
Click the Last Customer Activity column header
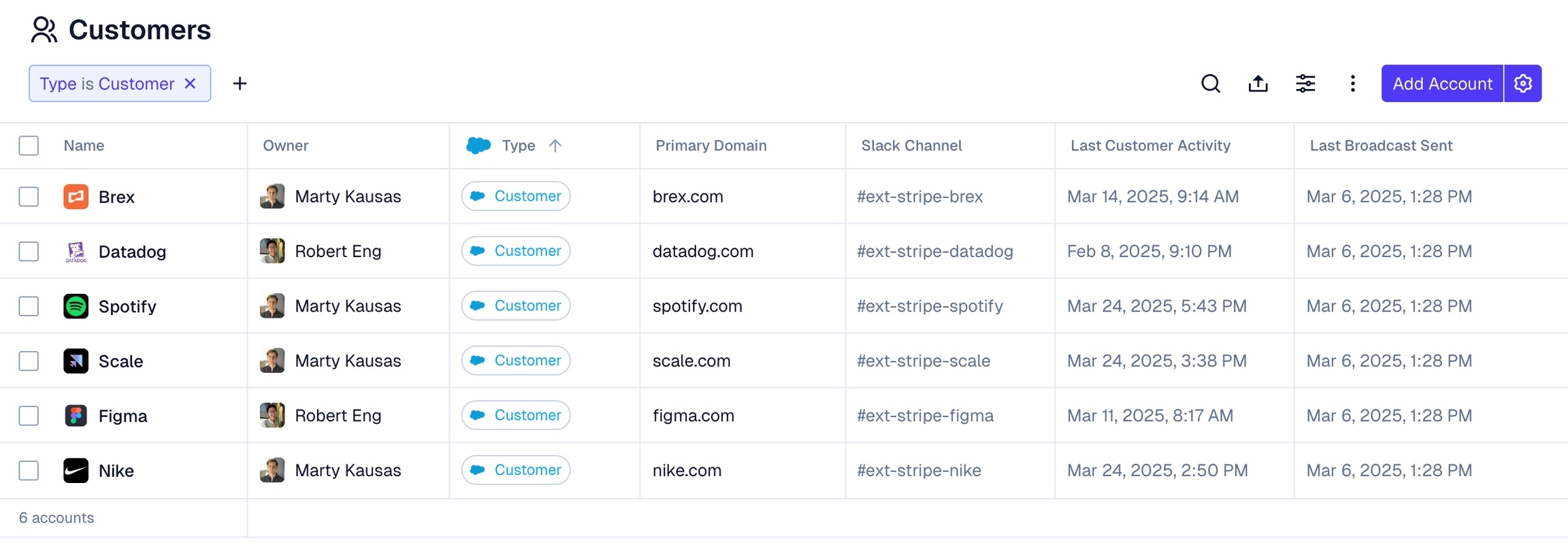click(x=1151, y=146)
